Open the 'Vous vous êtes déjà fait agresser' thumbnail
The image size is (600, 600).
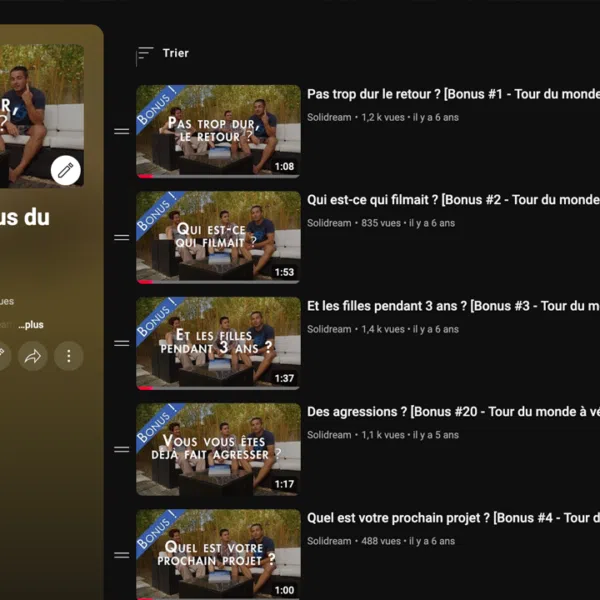click(x=218, y=449)
